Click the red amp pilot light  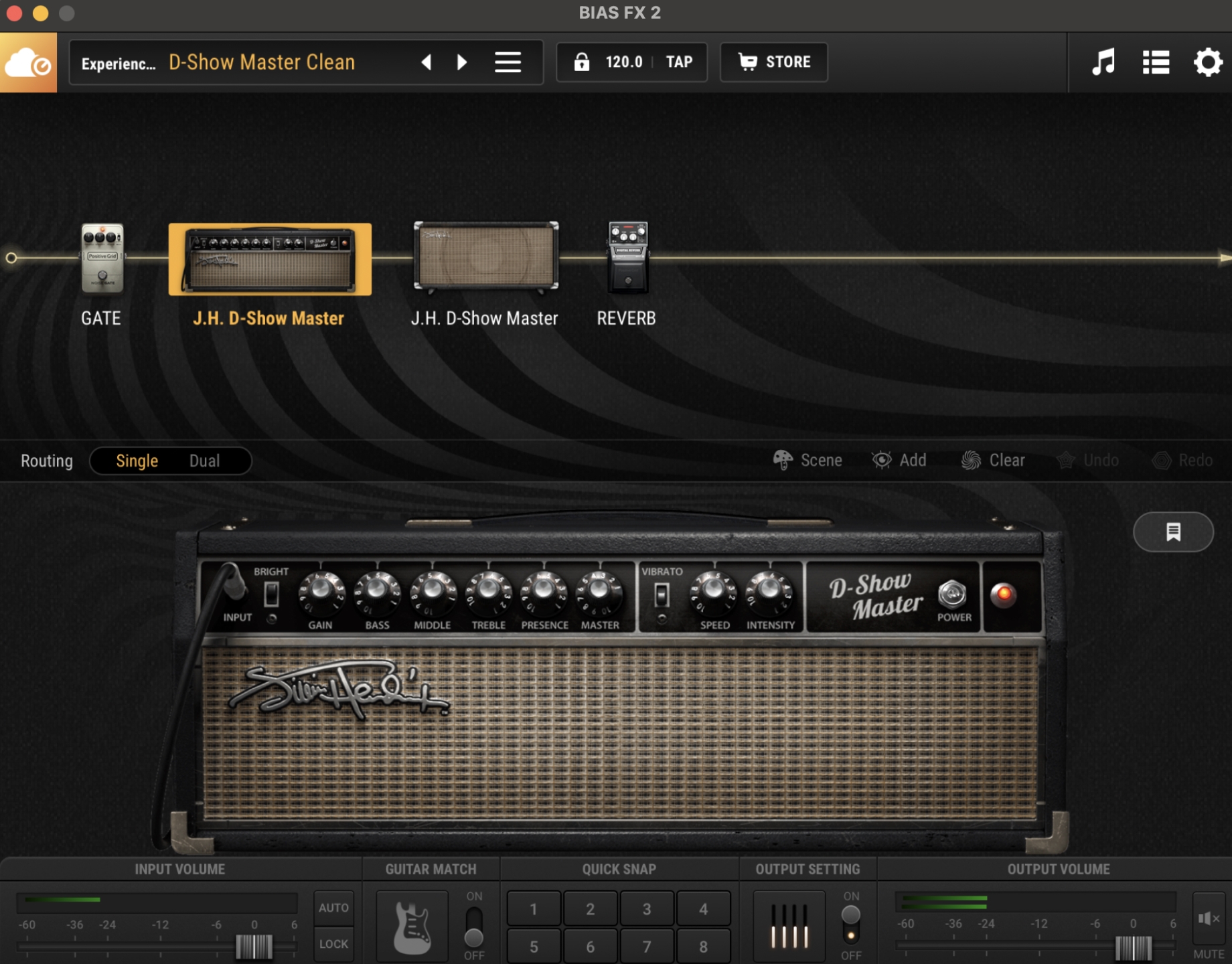[1003, 595]
